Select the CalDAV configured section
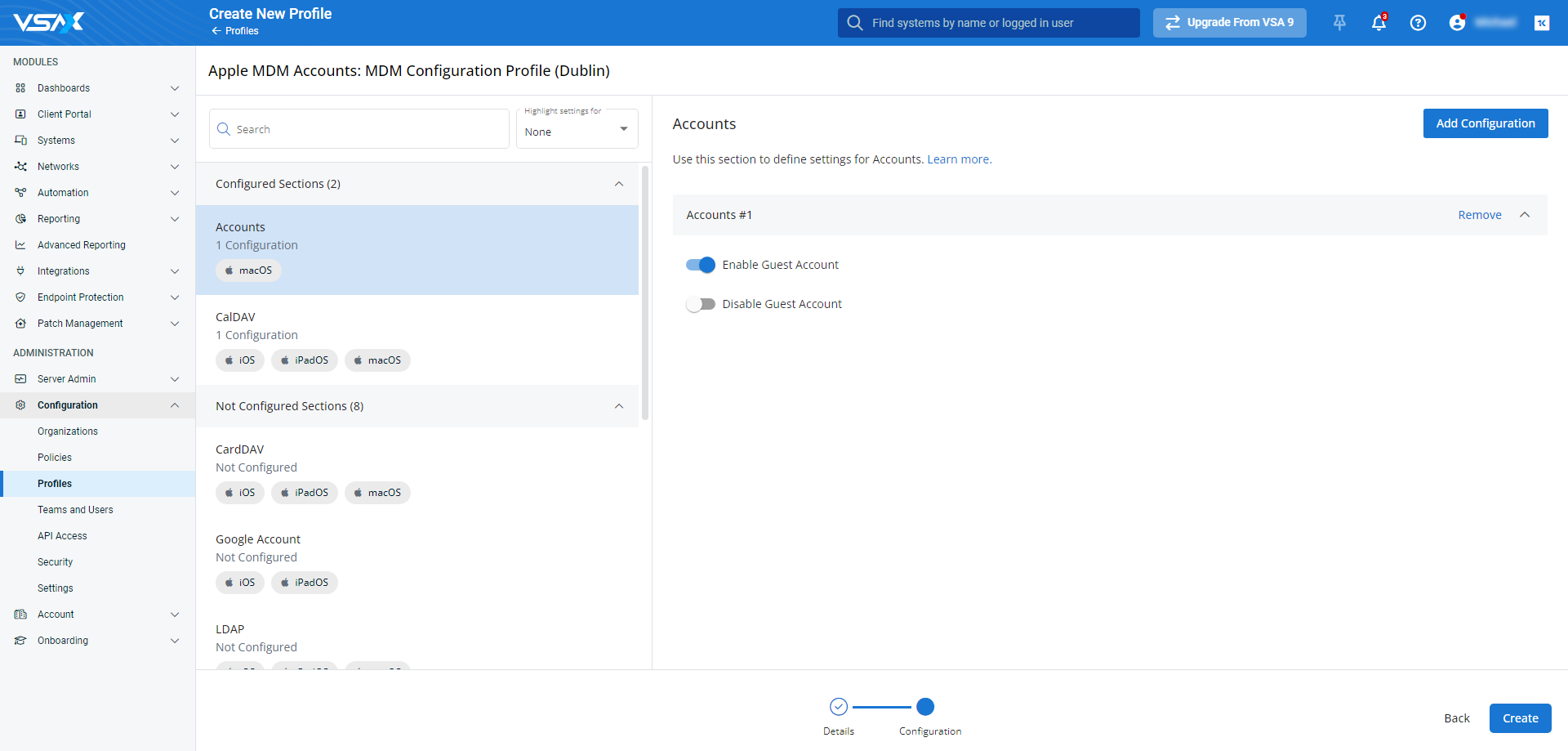The image size is (1568, 751). click(417, 340)
